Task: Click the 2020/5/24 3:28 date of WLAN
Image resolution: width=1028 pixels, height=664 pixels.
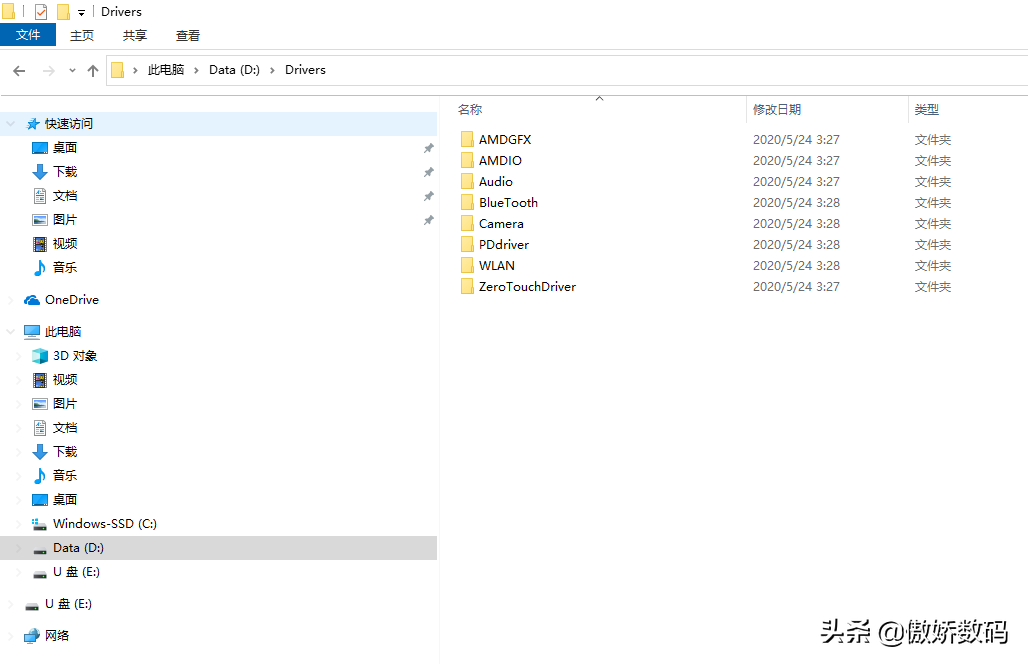Action: [796, 265]
